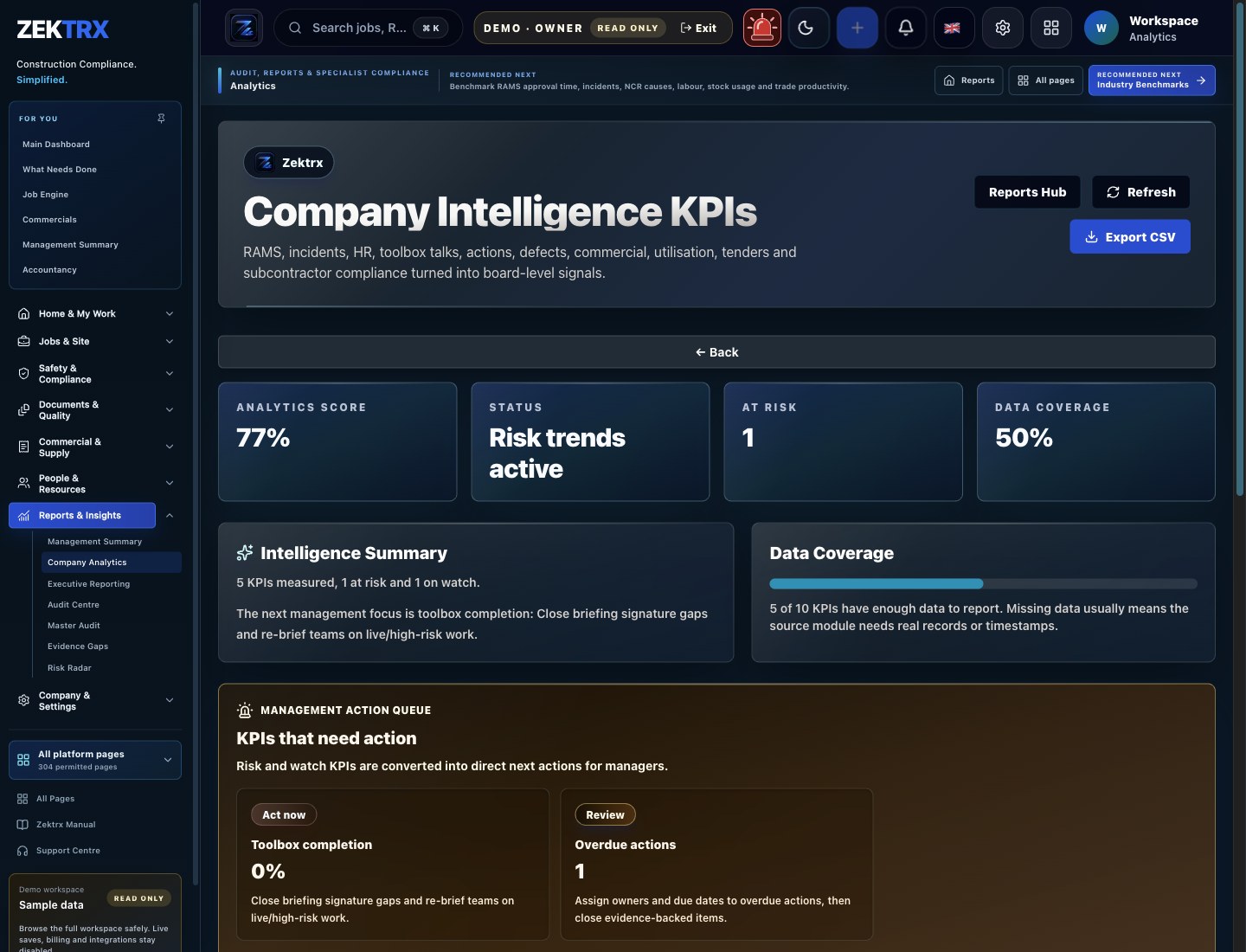Screen dimensions: 1246x952
Task: Collapse Reports & Insights section
Action: [x=170, y=515]
